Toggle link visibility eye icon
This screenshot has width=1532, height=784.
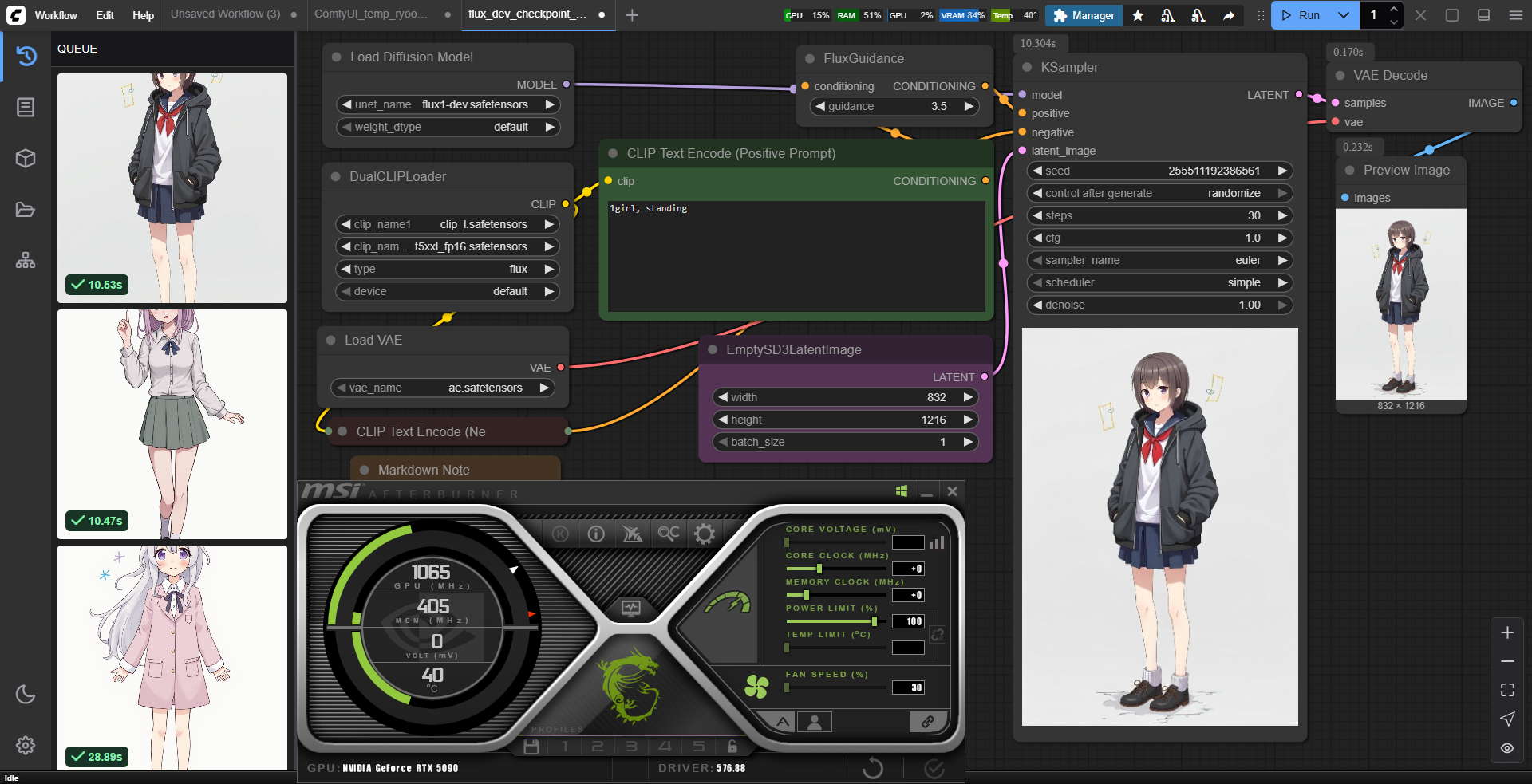pos(1507,747)
